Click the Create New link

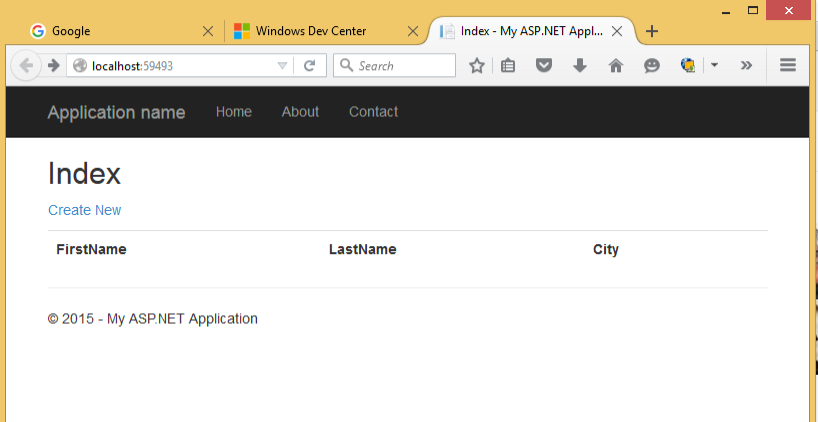(84, 210)
